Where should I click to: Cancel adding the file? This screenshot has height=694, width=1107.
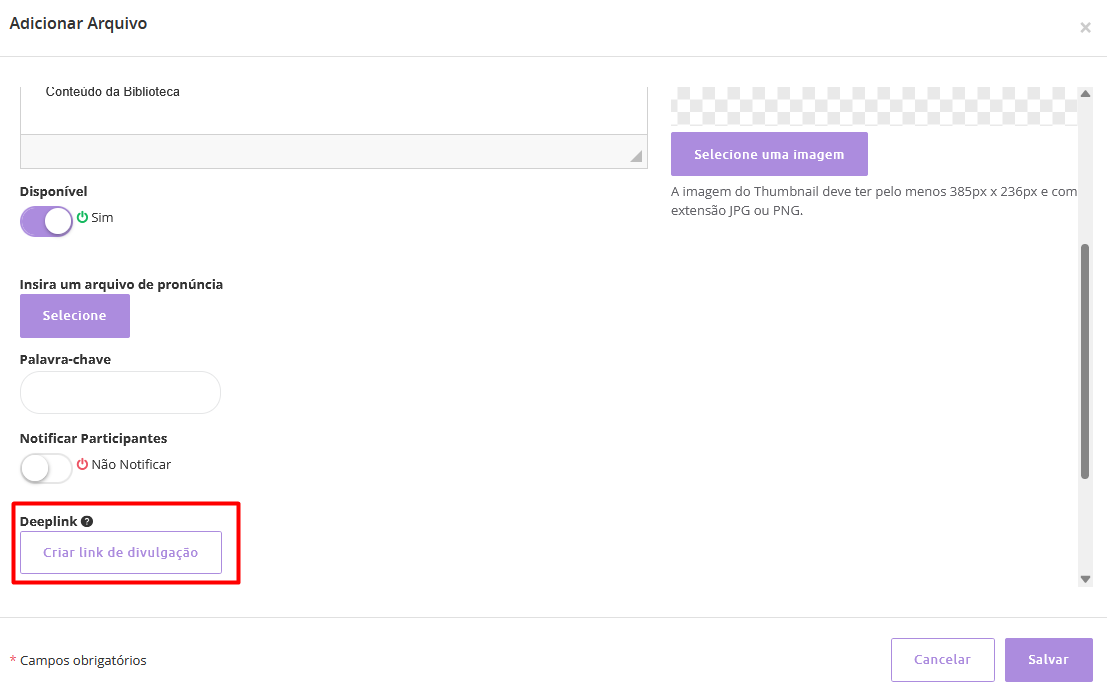[942, 660]
